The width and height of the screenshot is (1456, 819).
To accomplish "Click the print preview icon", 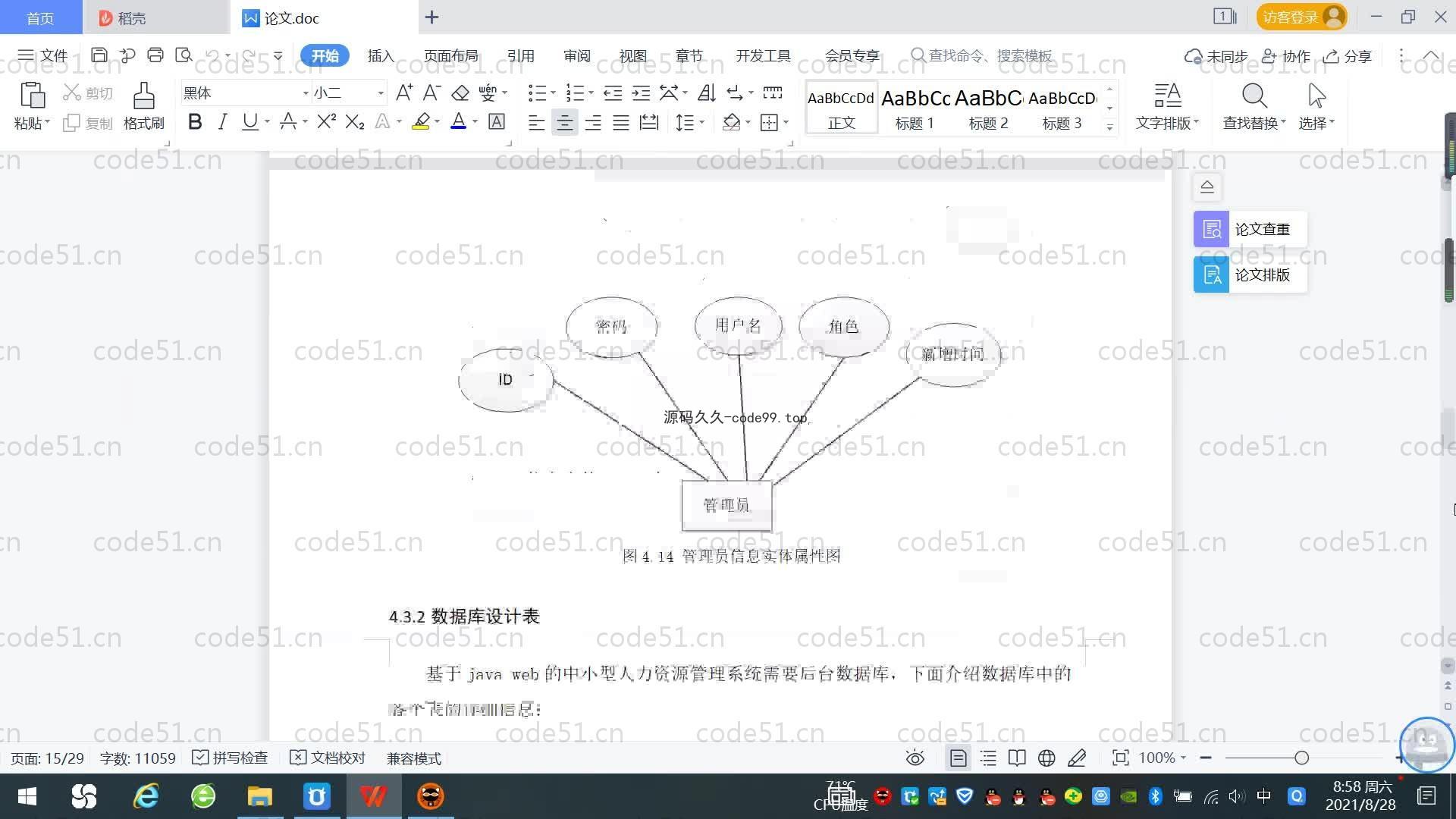I will 184,55.
